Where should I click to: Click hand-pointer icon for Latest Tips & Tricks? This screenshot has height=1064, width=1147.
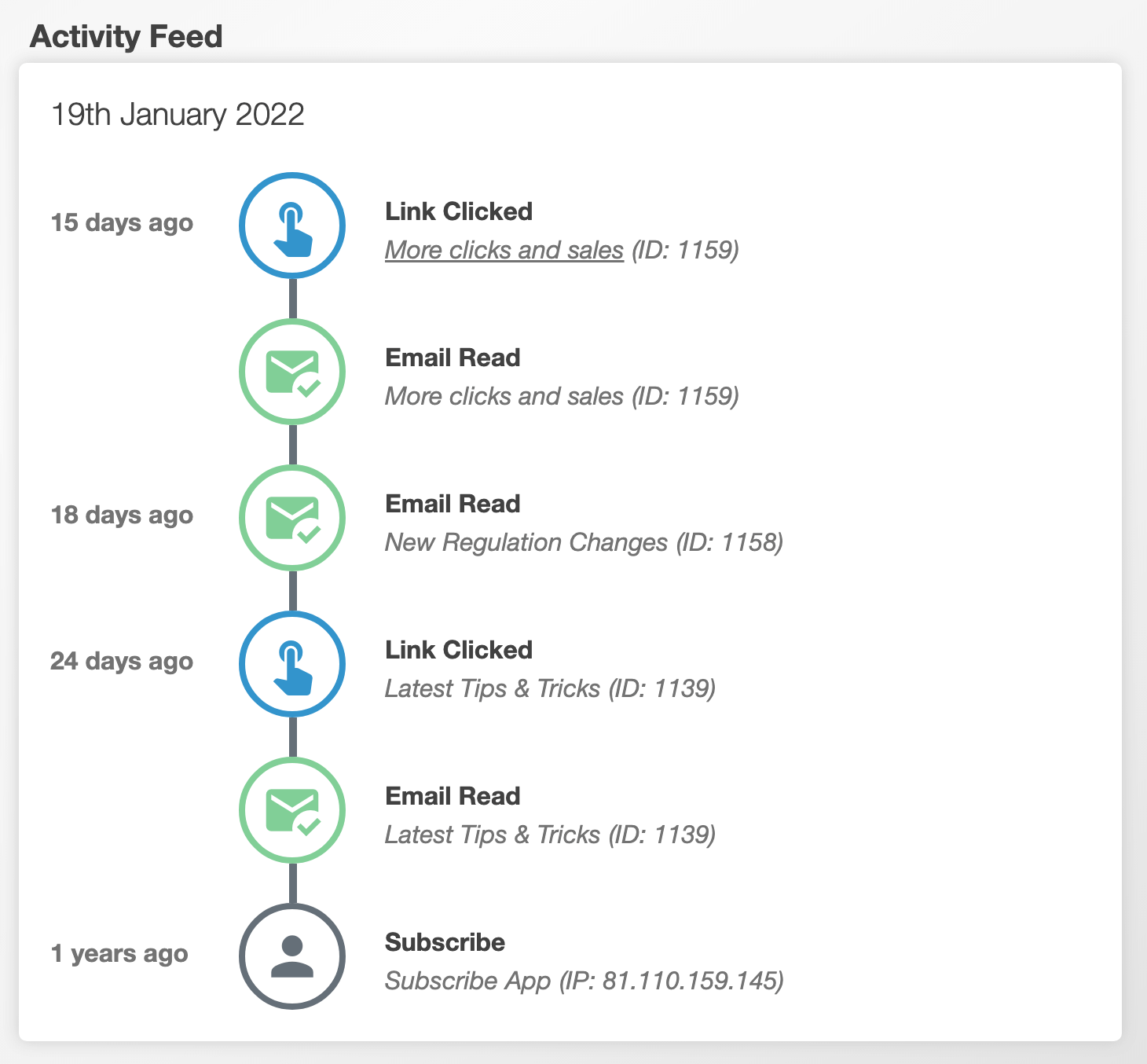point(292,664)
